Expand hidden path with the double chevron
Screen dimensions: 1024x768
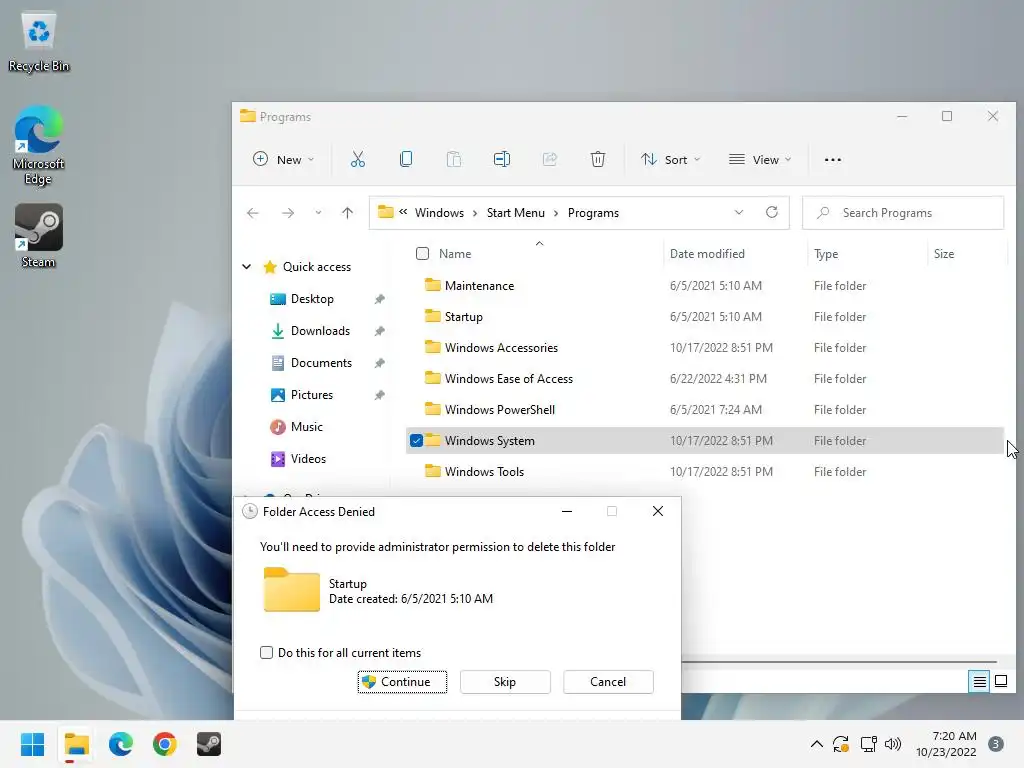click(403, 212)
